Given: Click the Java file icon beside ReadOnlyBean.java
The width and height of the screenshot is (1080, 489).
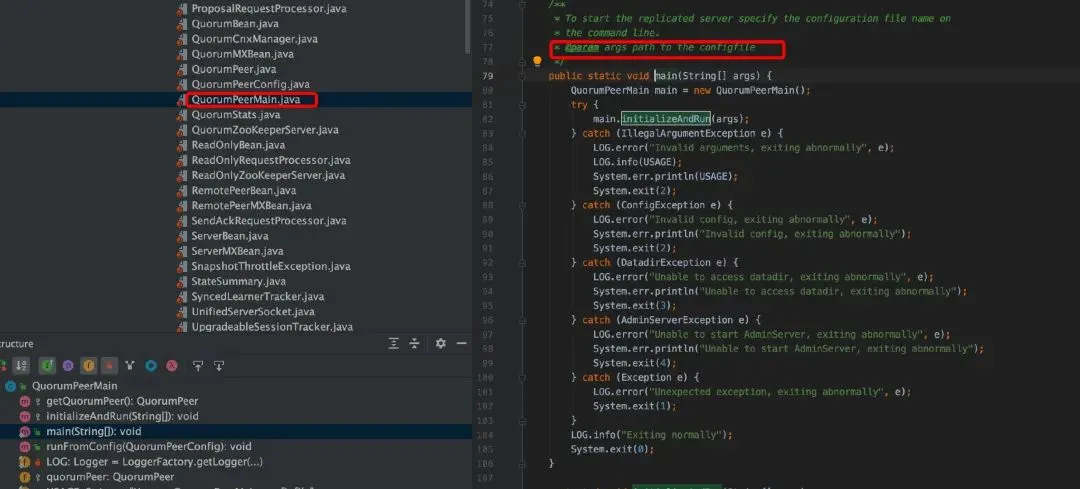Looking at the screenshot, I should 181,145.
